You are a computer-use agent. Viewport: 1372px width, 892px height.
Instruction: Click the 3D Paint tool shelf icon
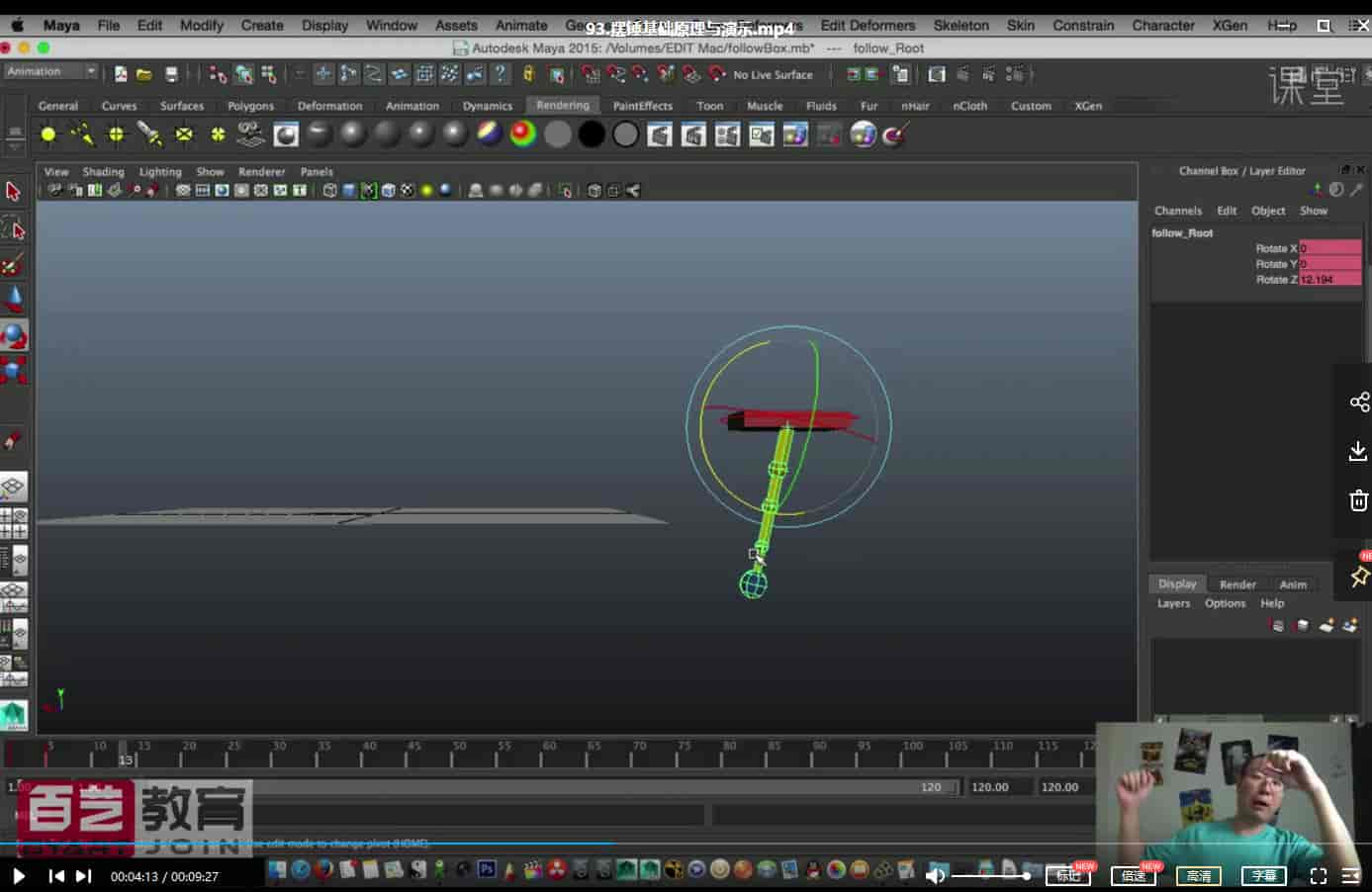(895, 134)
